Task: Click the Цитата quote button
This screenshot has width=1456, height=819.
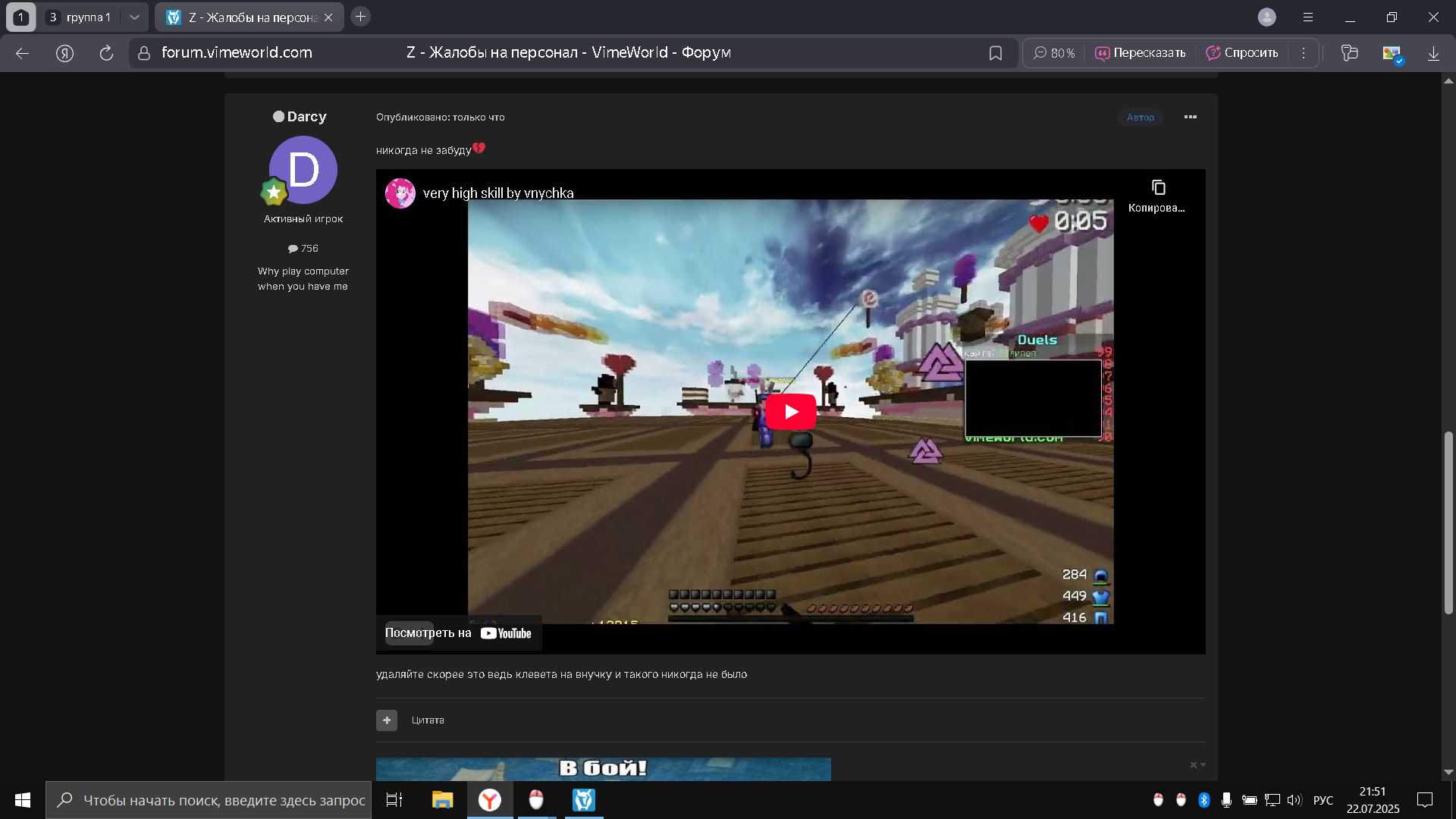Action: pos(428,720)
